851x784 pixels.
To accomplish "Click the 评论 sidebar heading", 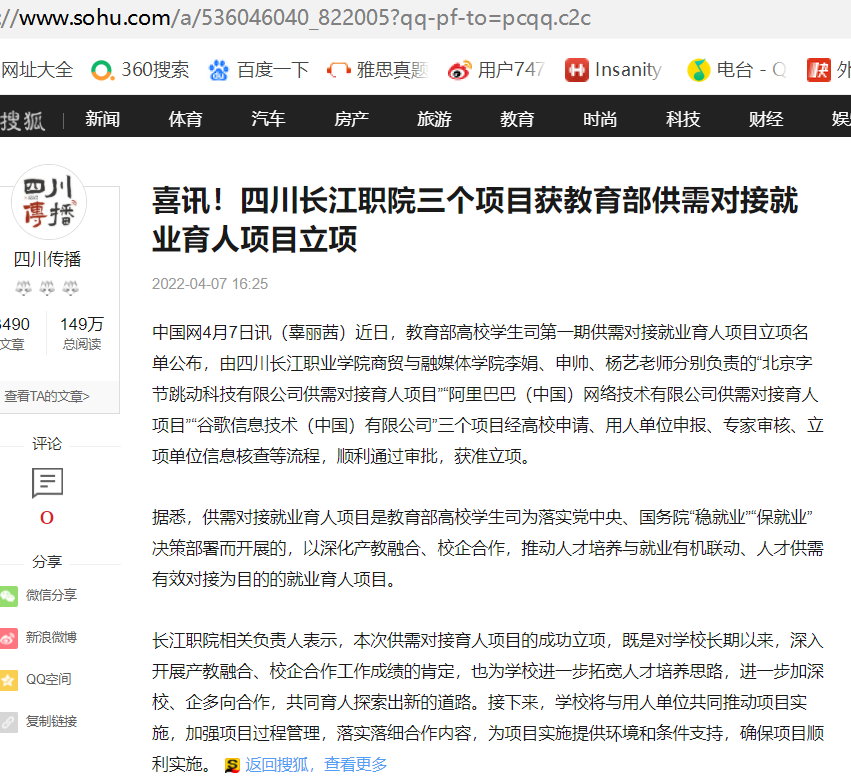I will click(x=47, y=444).
